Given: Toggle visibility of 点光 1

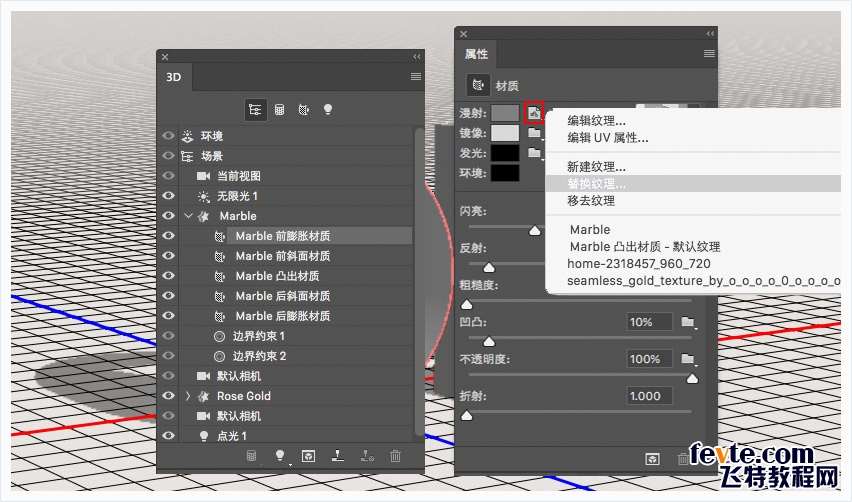Looking at the screenshot, I should coord(168,435).
